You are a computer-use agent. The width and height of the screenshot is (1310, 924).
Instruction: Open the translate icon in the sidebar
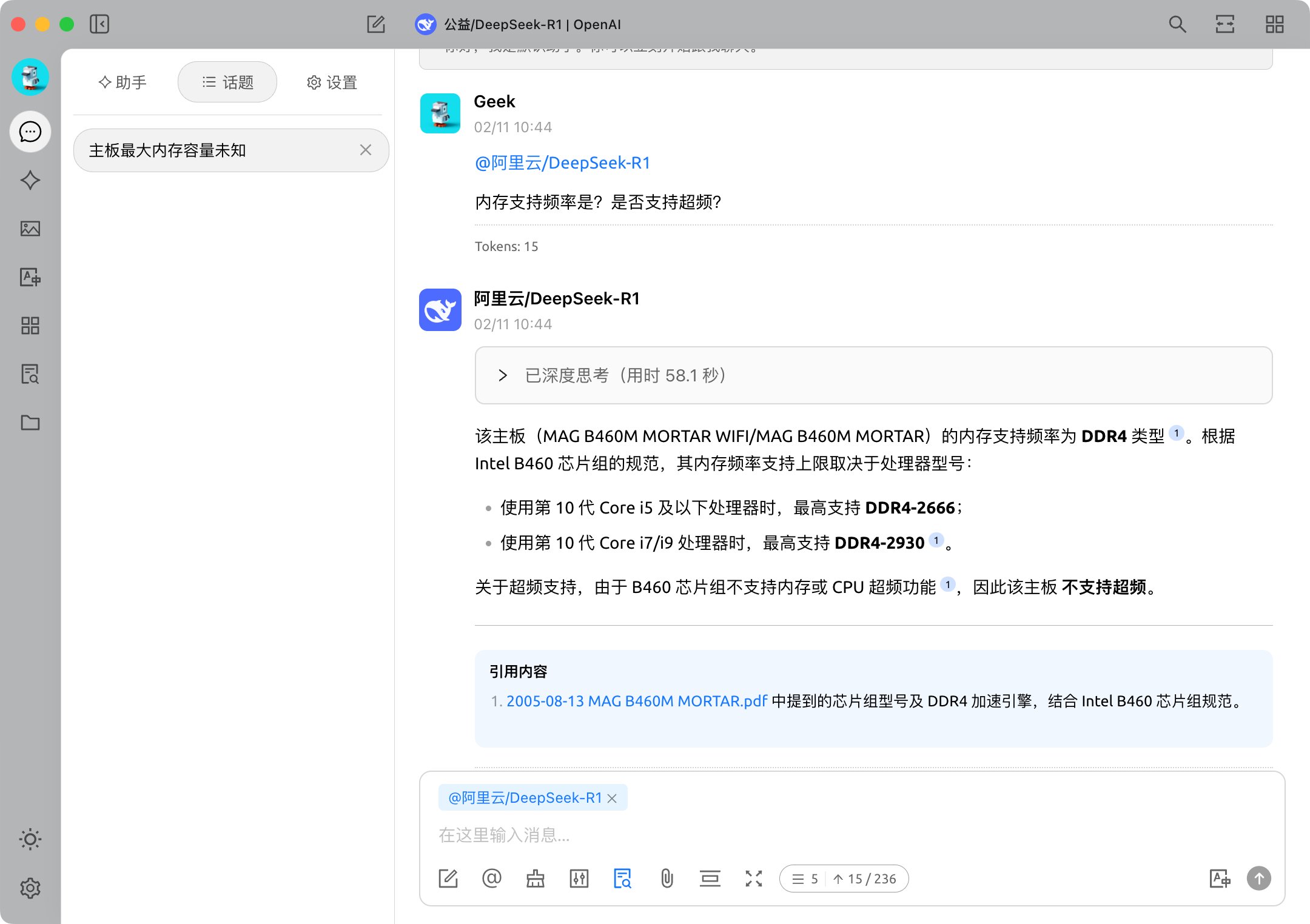pos(30,277)
